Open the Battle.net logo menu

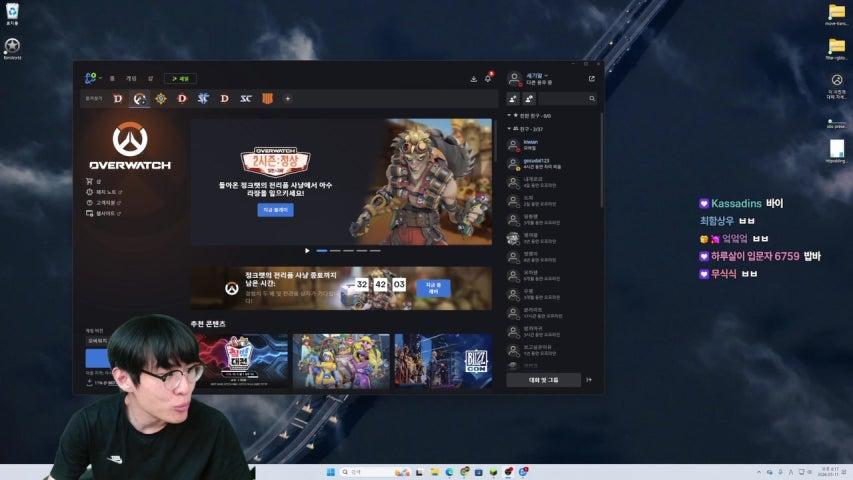tap(91, 78)
